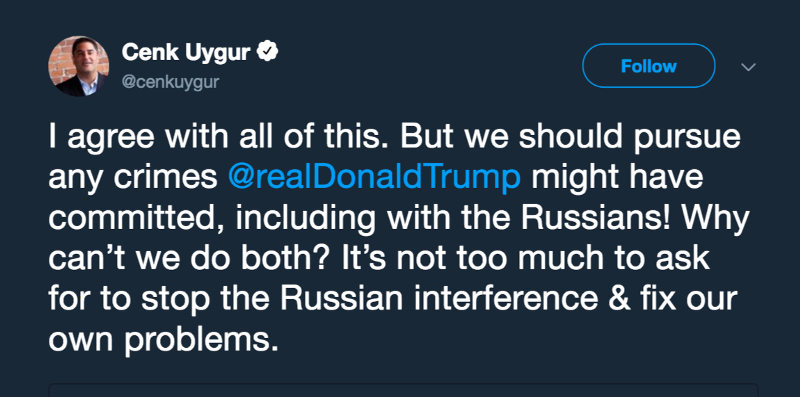Click the blue verified badge icon
The width and height of the screenshot is (800, 397).
pos(268,52)
